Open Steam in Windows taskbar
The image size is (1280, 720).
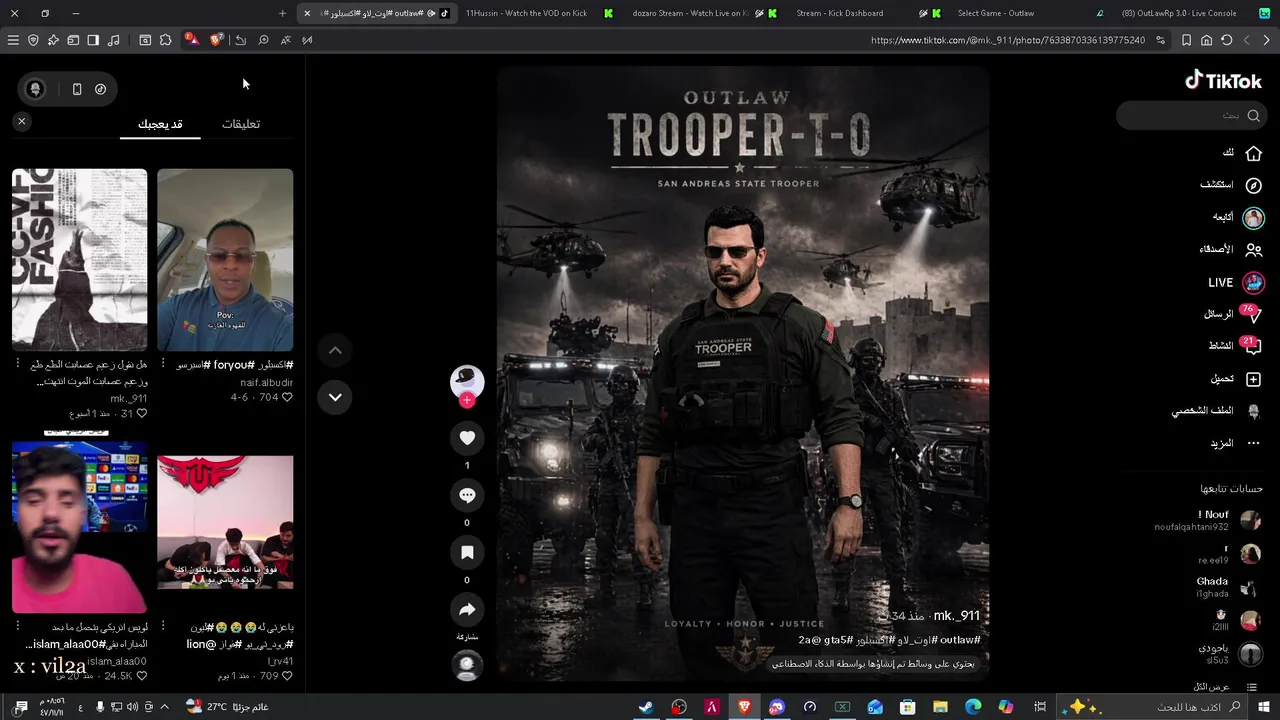[x=646, y=707]
